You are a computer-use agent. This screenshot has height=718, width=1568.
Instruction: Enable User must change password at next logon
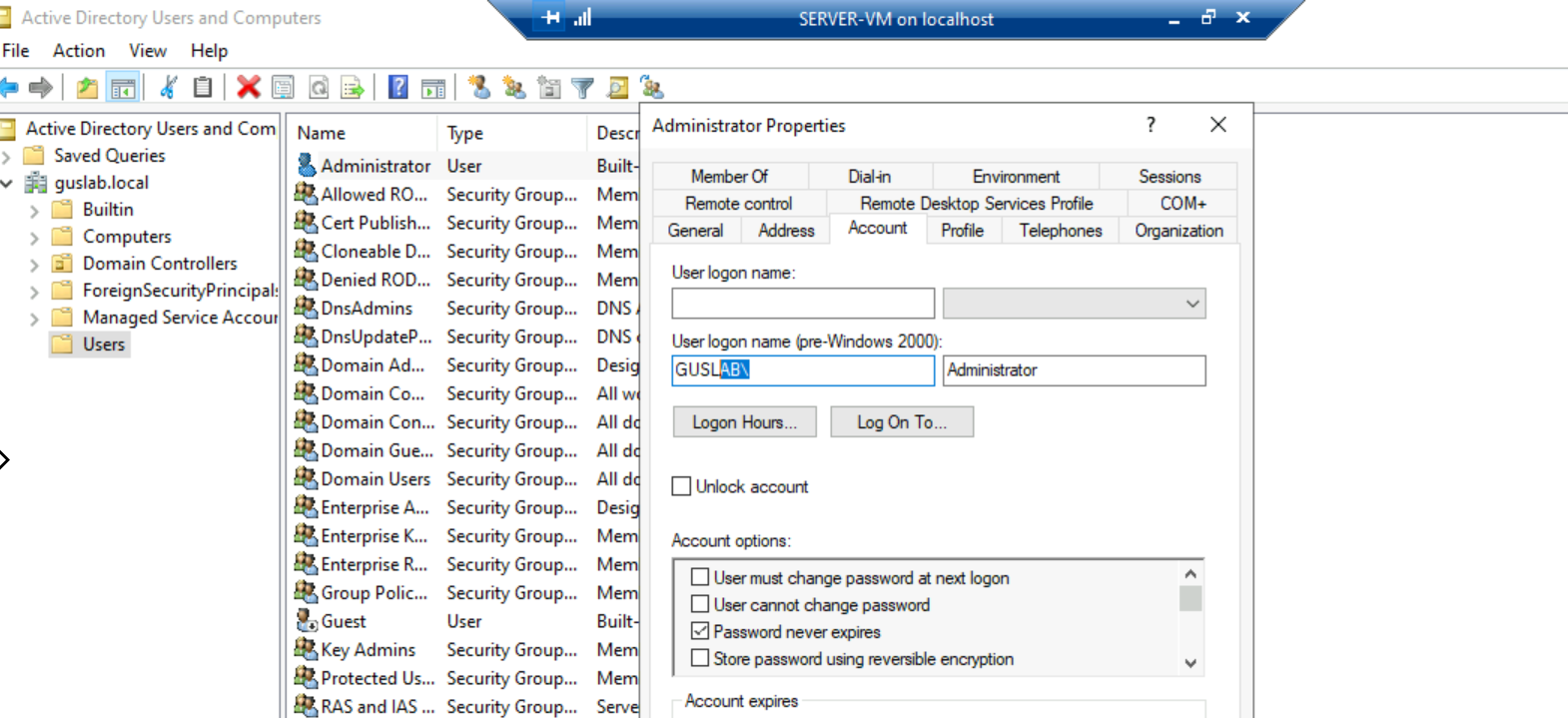pyautogui.click(x=700, y=577)
